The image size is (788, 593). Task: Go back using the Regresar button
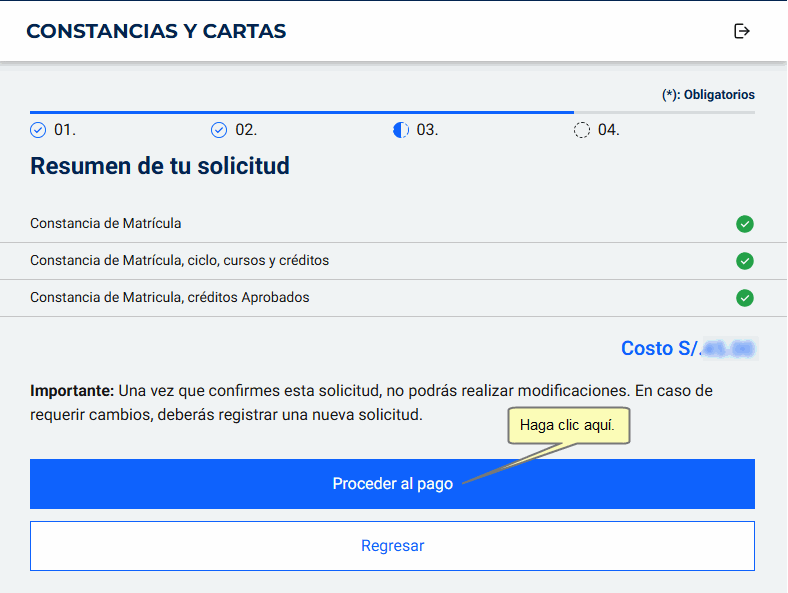pos(392,546)
